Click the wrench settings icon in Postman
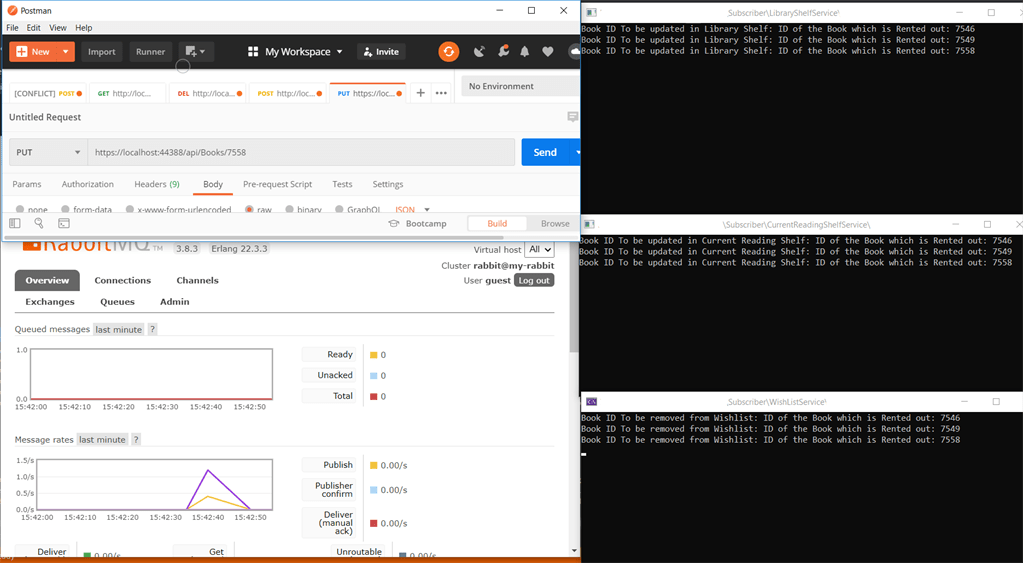This screenshot has height=563, width=1023. click(x=503, y=51)
